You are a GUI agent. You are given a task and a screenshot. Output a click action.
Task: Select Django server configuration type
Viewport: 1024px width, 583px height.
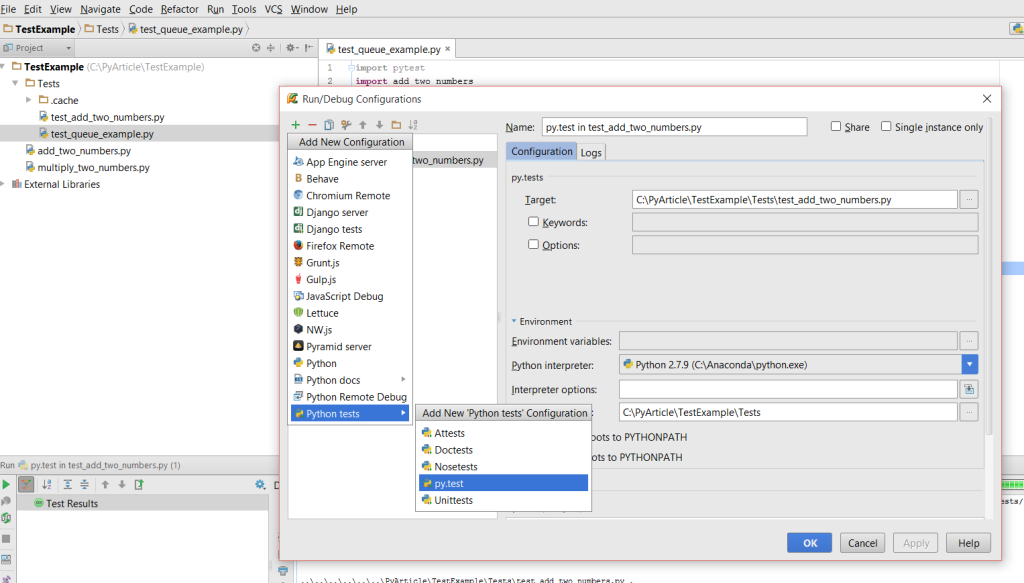(350, 212)
